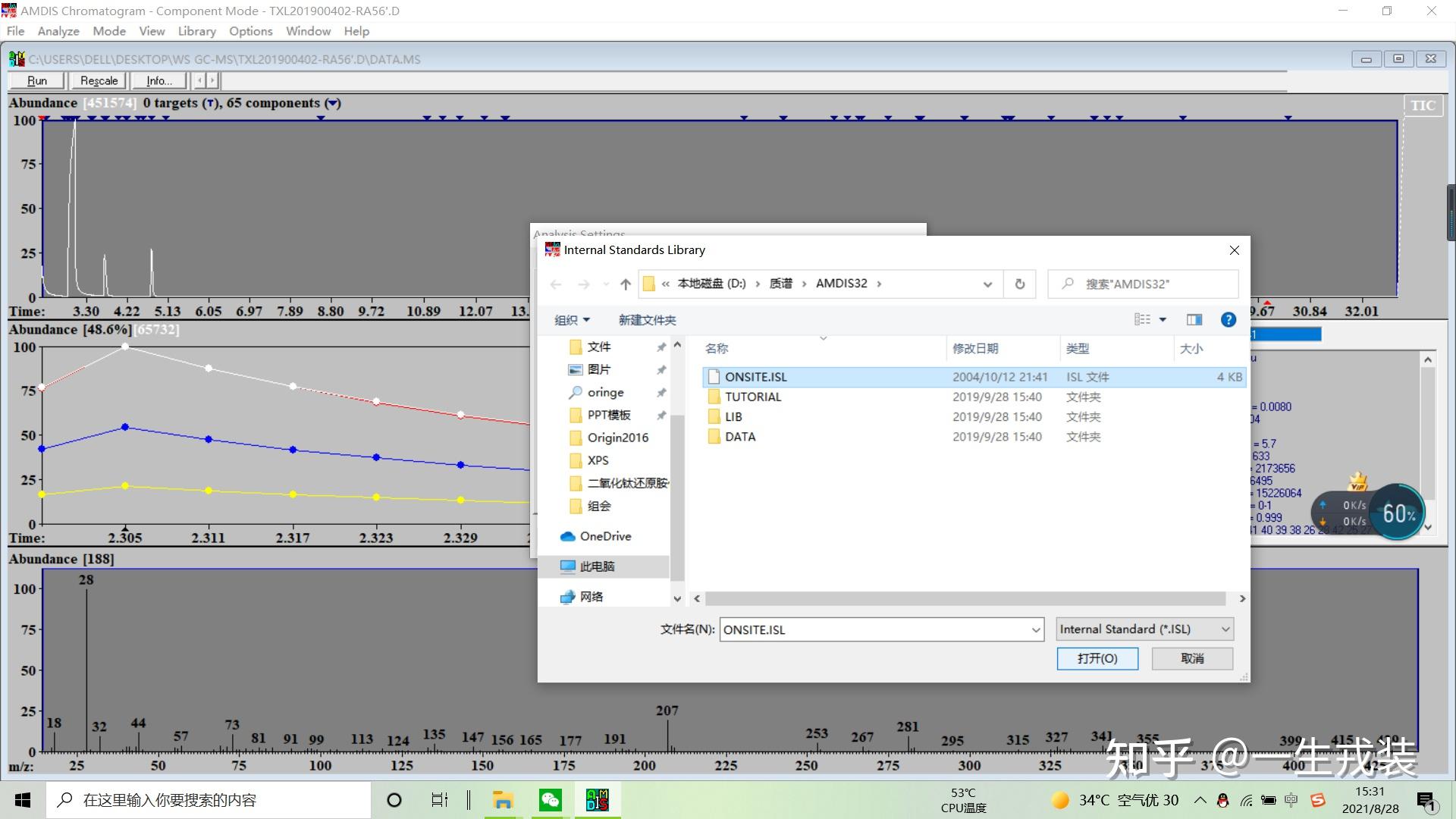Viewport: 1456px width, 819px height.
Task: Click the up-directory arrow in dialog
Action: (x=625, y=284)
